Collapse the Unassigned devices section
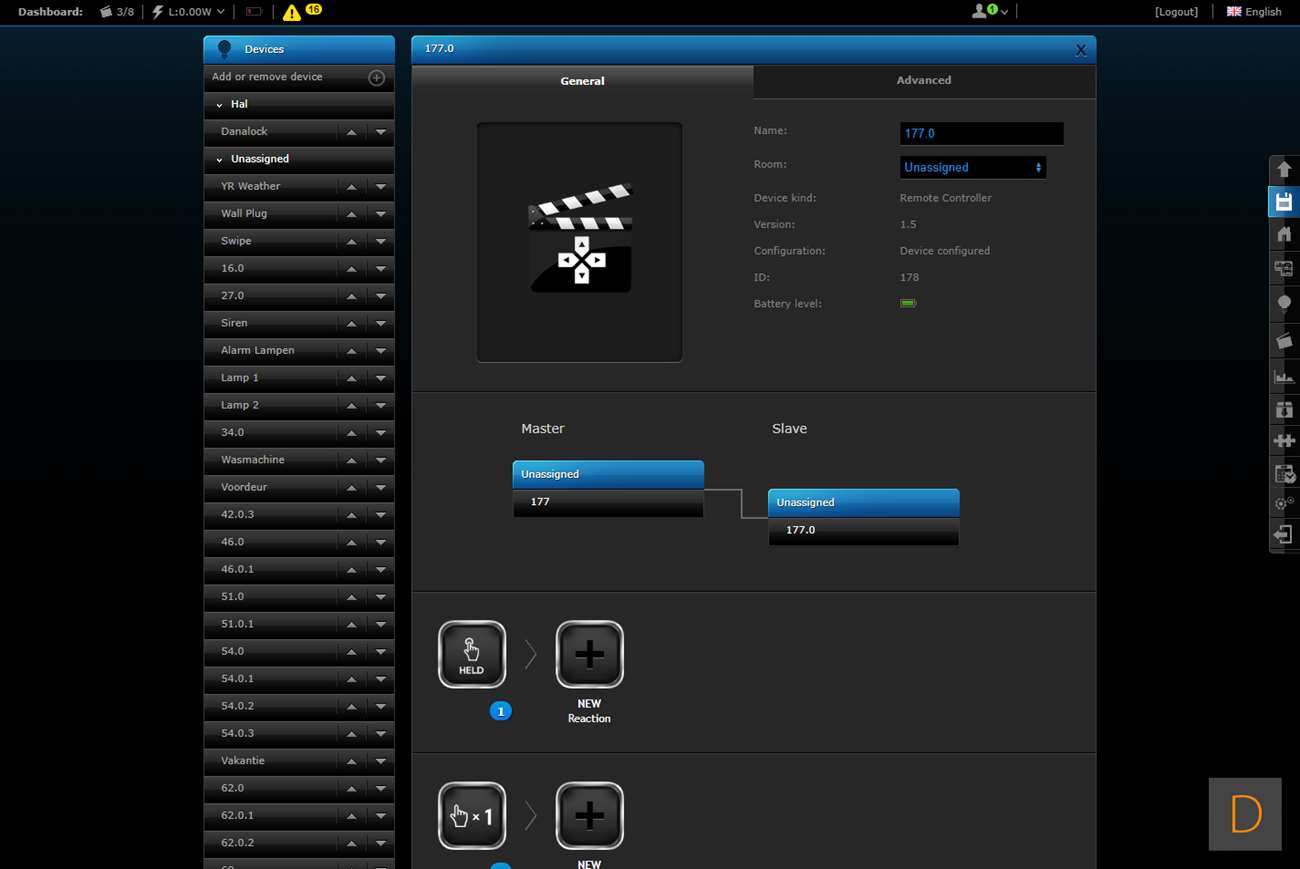The height and width of the screenshot is (869, 1300). click(x=220, y=160)
